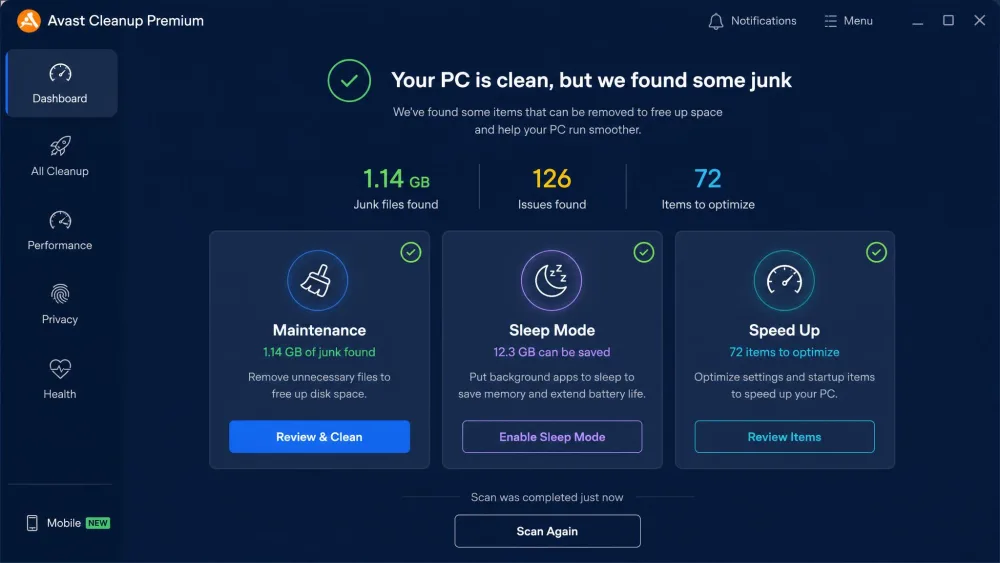Click the Review & Clean button
This screenshot has height=563, width=1000.
(319, 437)
